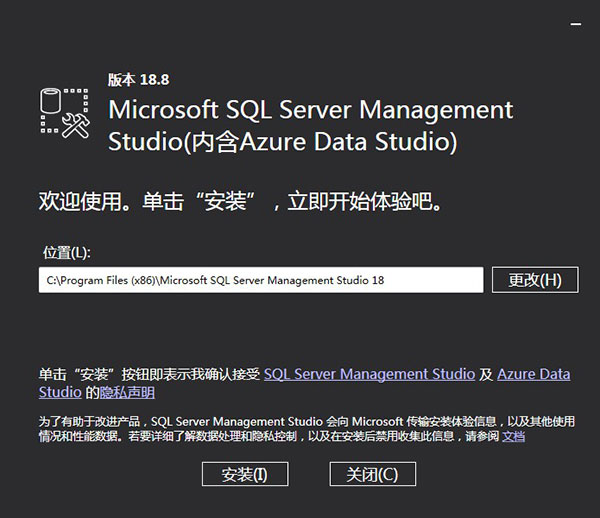Click the Microsoft SQL Server Management title line
600x518 pixels.
310,109
